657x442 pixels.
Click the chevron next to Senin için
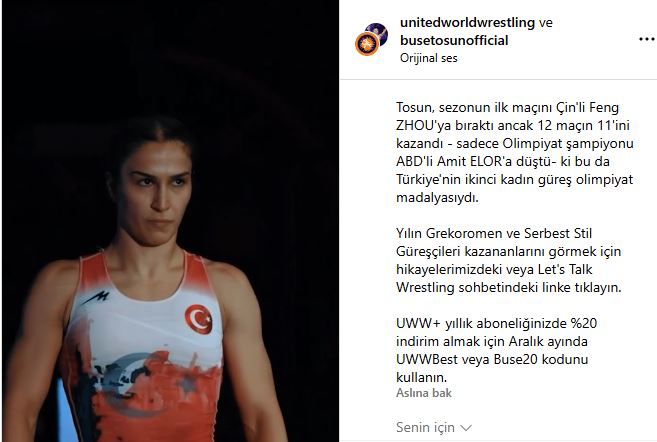click(x=466, y=428)
